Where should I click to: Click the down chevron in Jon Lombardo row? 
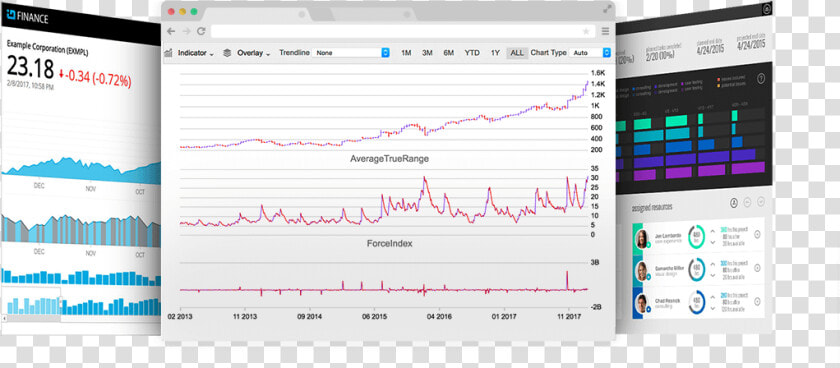click(x=713, y=243)
